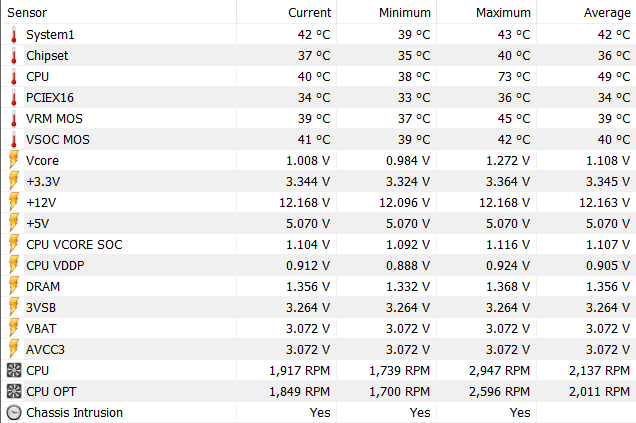636x423 pixels.
Task: Select the CPU VCORE SOC sensor row
Action: point(74,244)
